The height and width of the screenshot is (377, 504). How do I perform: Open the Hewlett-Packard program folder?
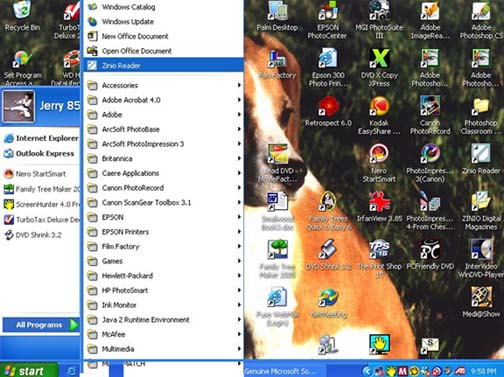pyautogui.click(x=164, y=276)
